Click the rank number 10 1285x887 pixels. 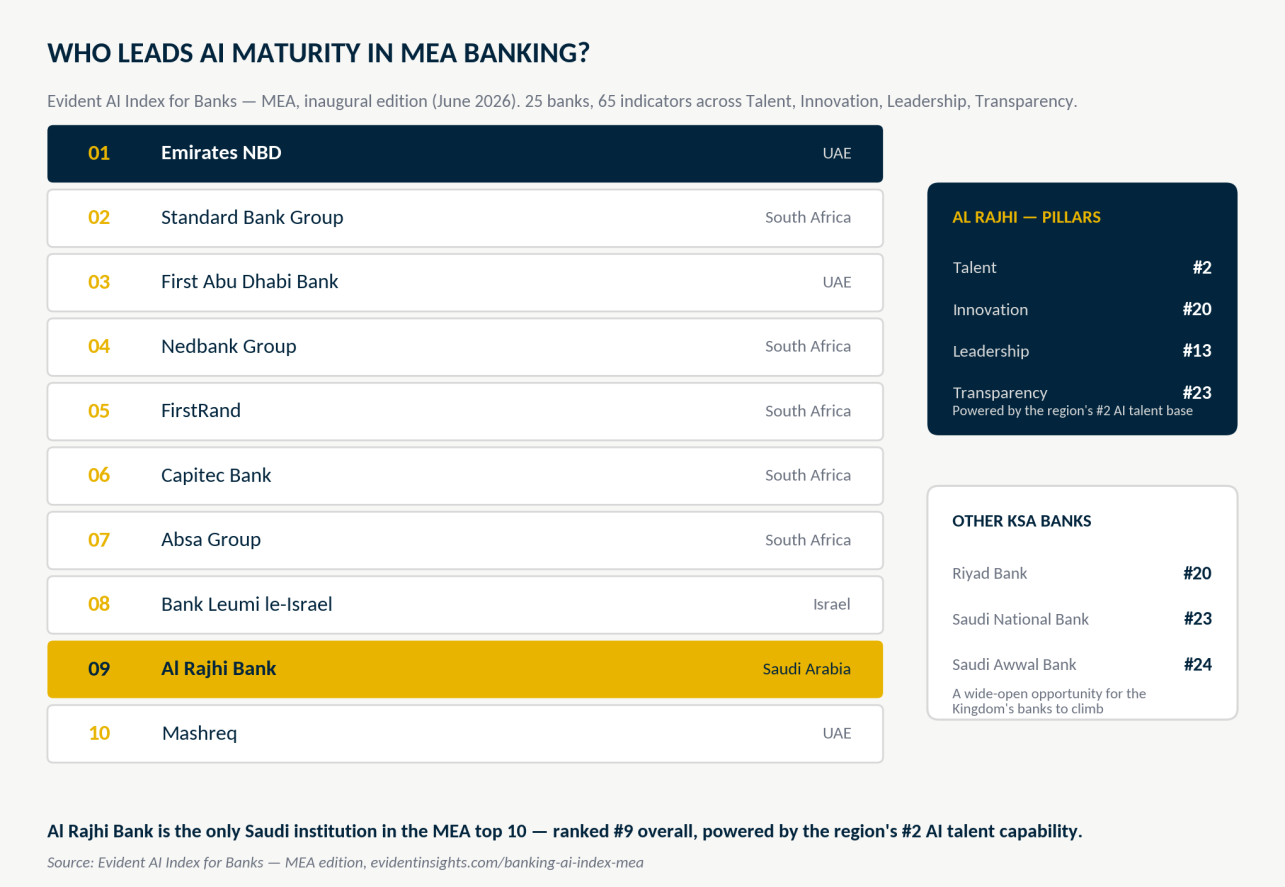(99, 734)
